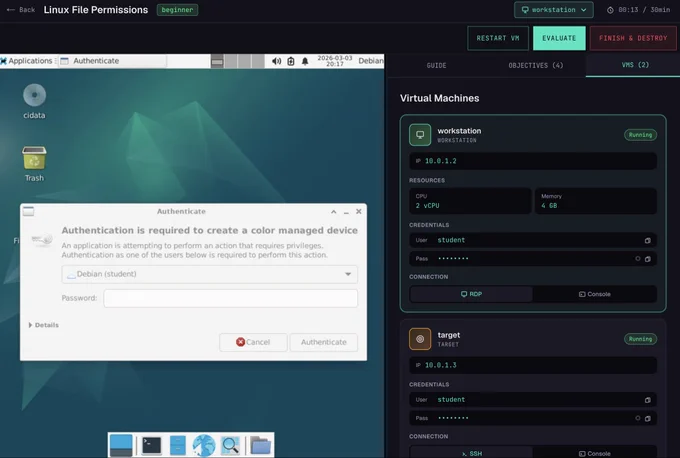Select the Authenticate window in the taskbar
This screenshot has width=680, height=458.
[x=112, y=61]
